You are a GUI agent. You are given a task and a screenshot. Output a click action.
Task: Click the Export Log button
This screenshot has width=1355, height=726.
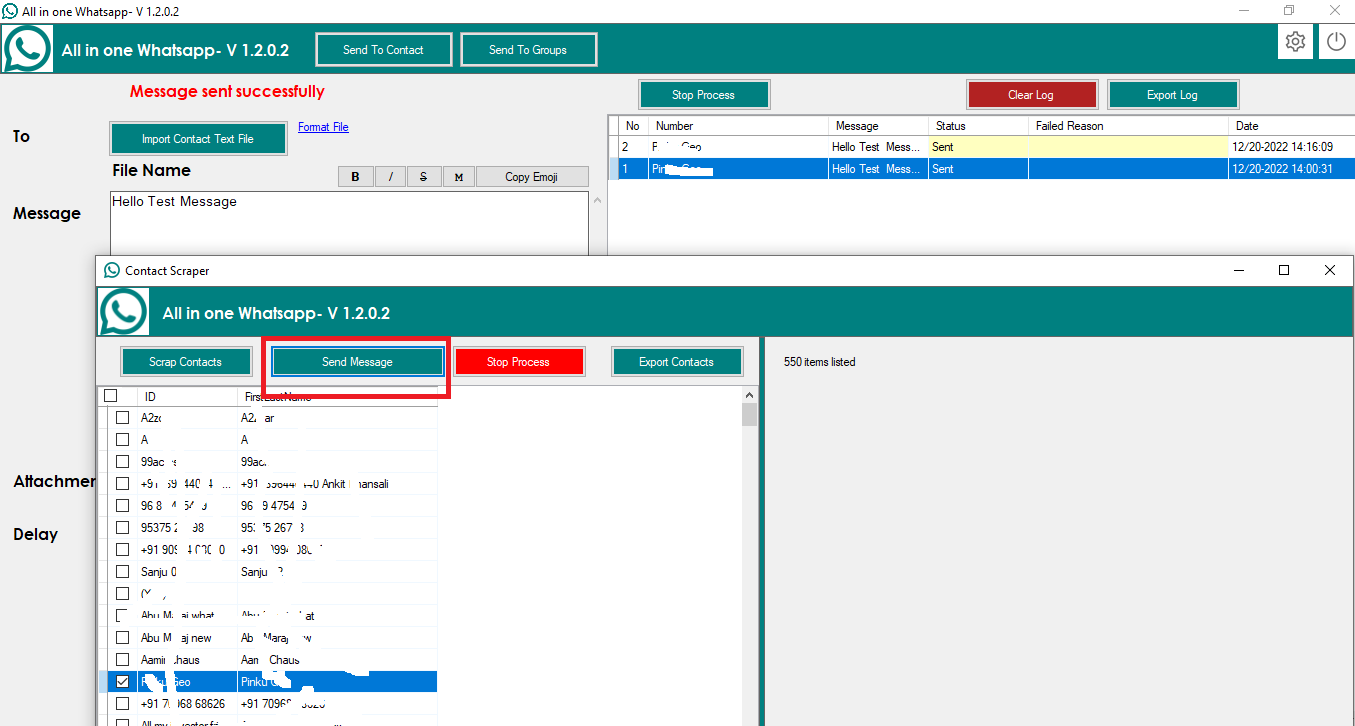[1173, 95]
